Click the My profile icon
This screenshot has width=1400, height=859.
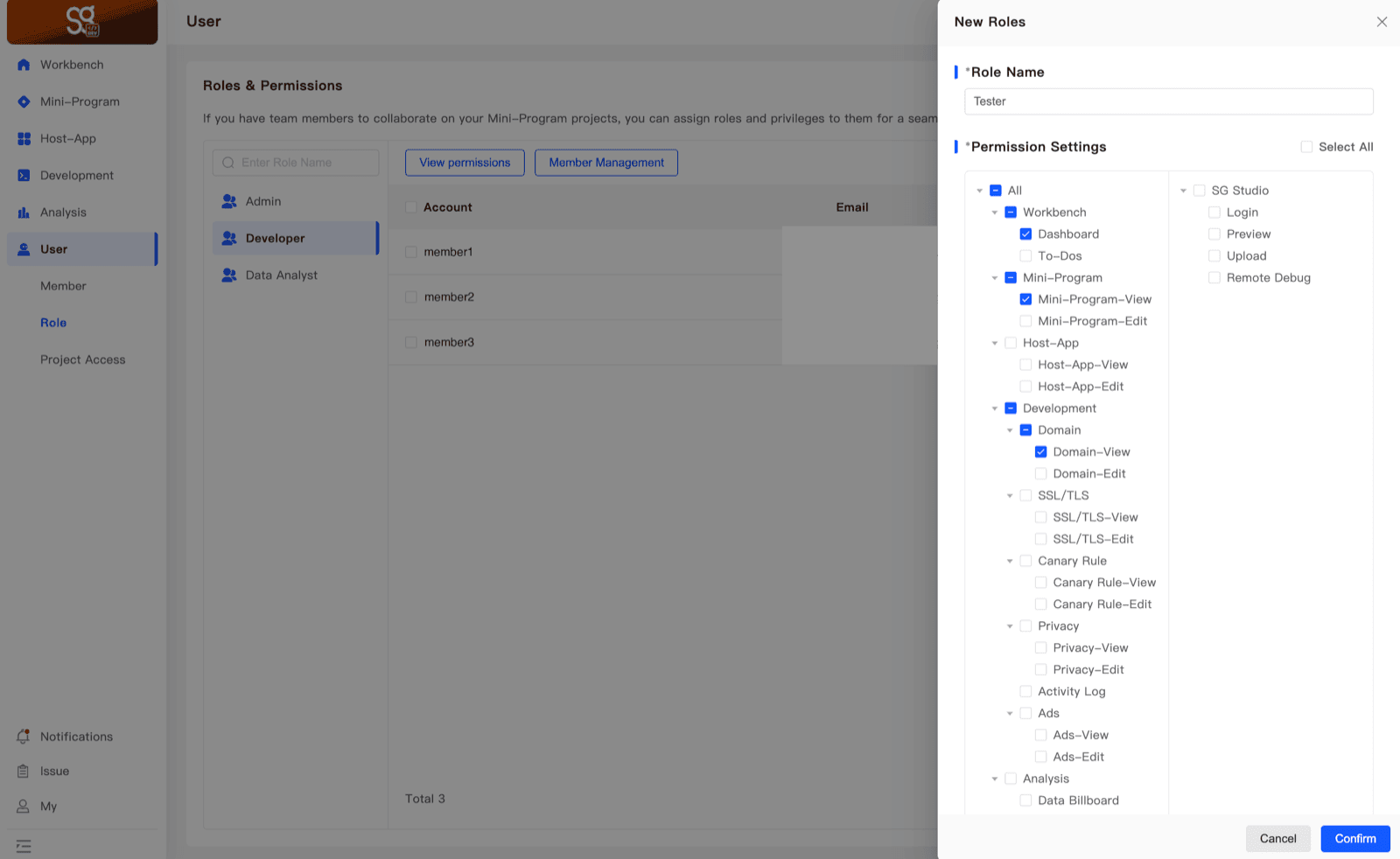[24, 806]
